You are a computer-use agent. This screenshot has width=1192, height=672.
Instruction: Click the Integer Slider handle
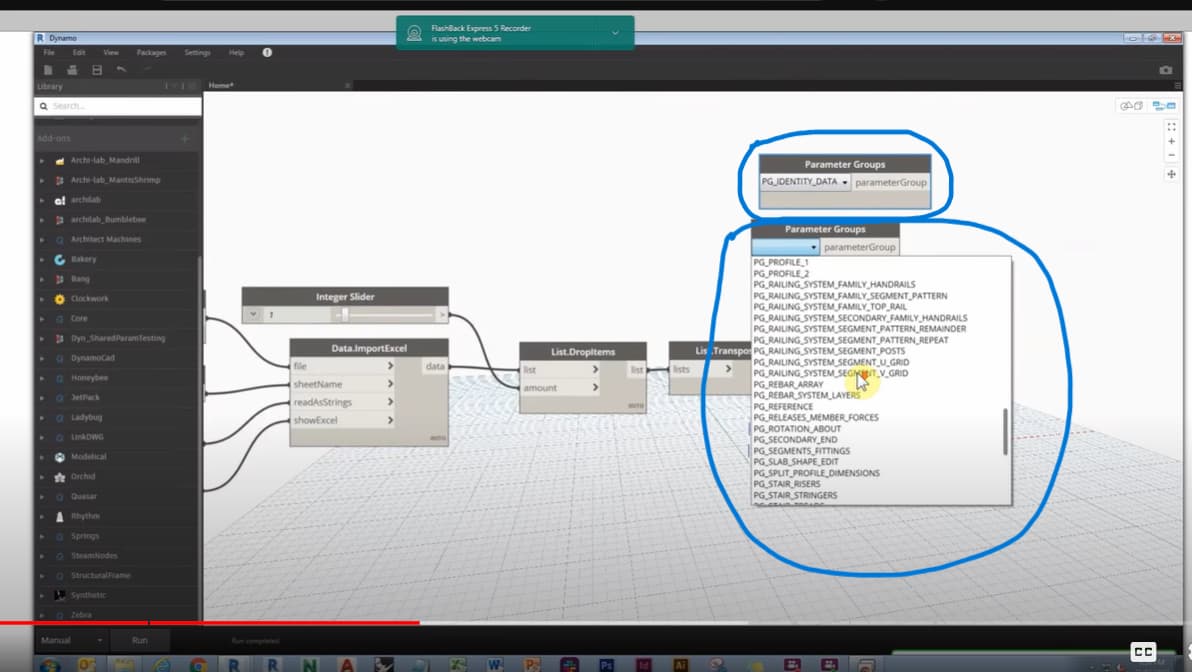coord(343,314)
